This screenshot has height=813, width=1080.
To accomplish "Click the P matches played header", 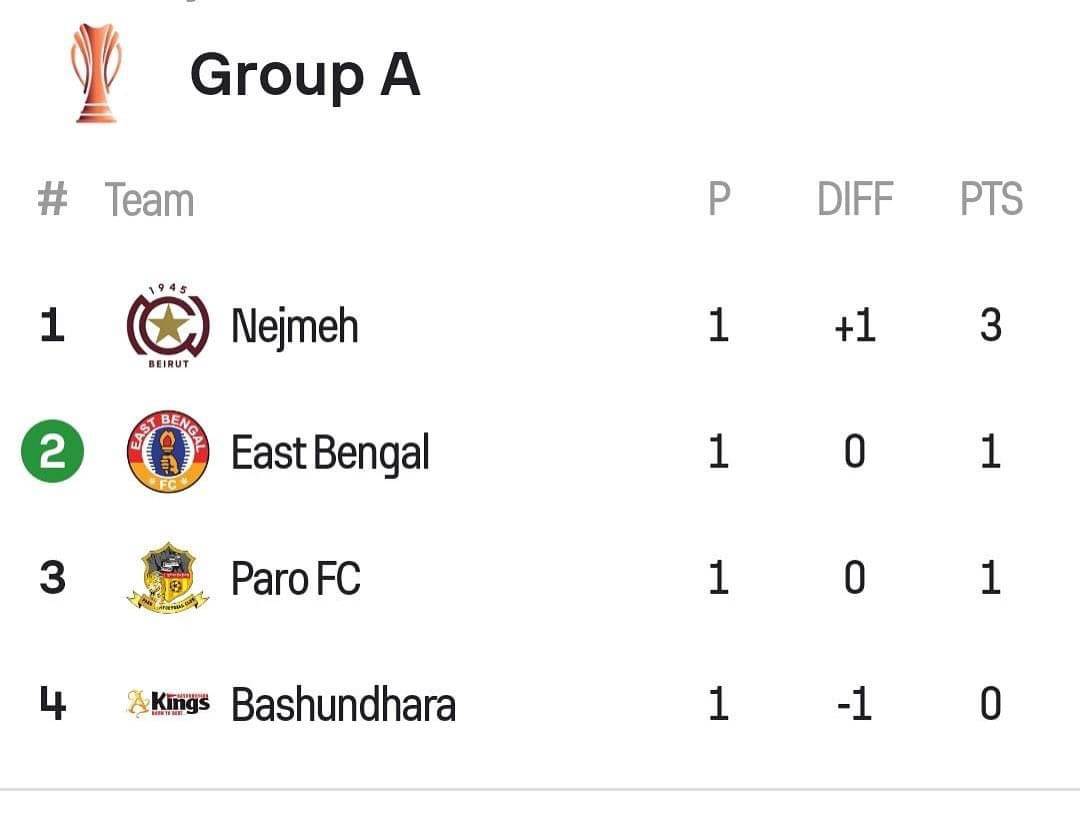I will [x=719, y=200].
